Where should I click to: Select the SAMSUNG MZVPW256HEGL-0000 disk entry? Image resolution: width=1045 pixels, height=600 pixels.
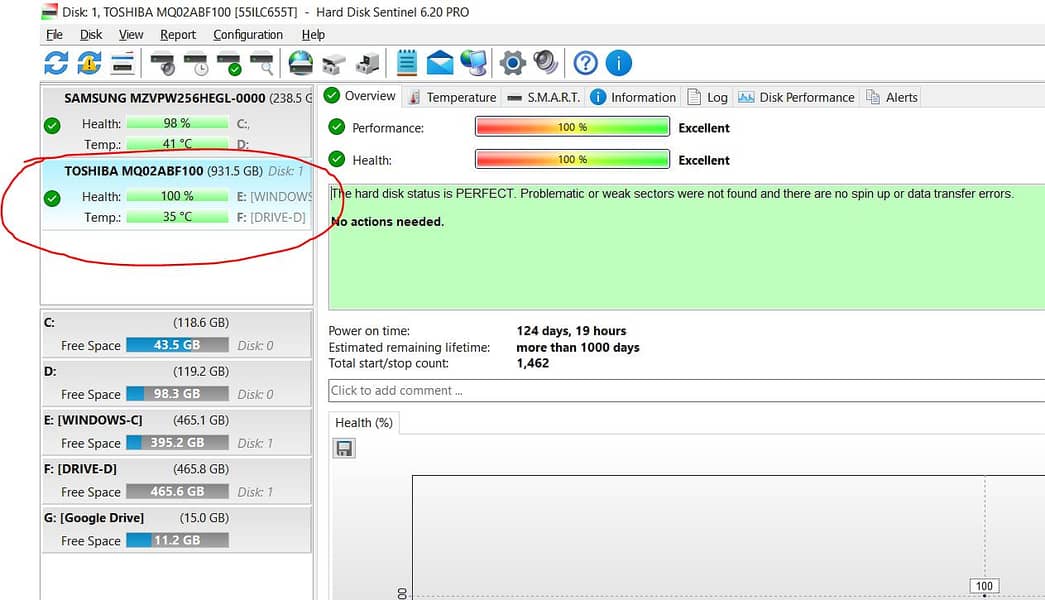(177, 121)
